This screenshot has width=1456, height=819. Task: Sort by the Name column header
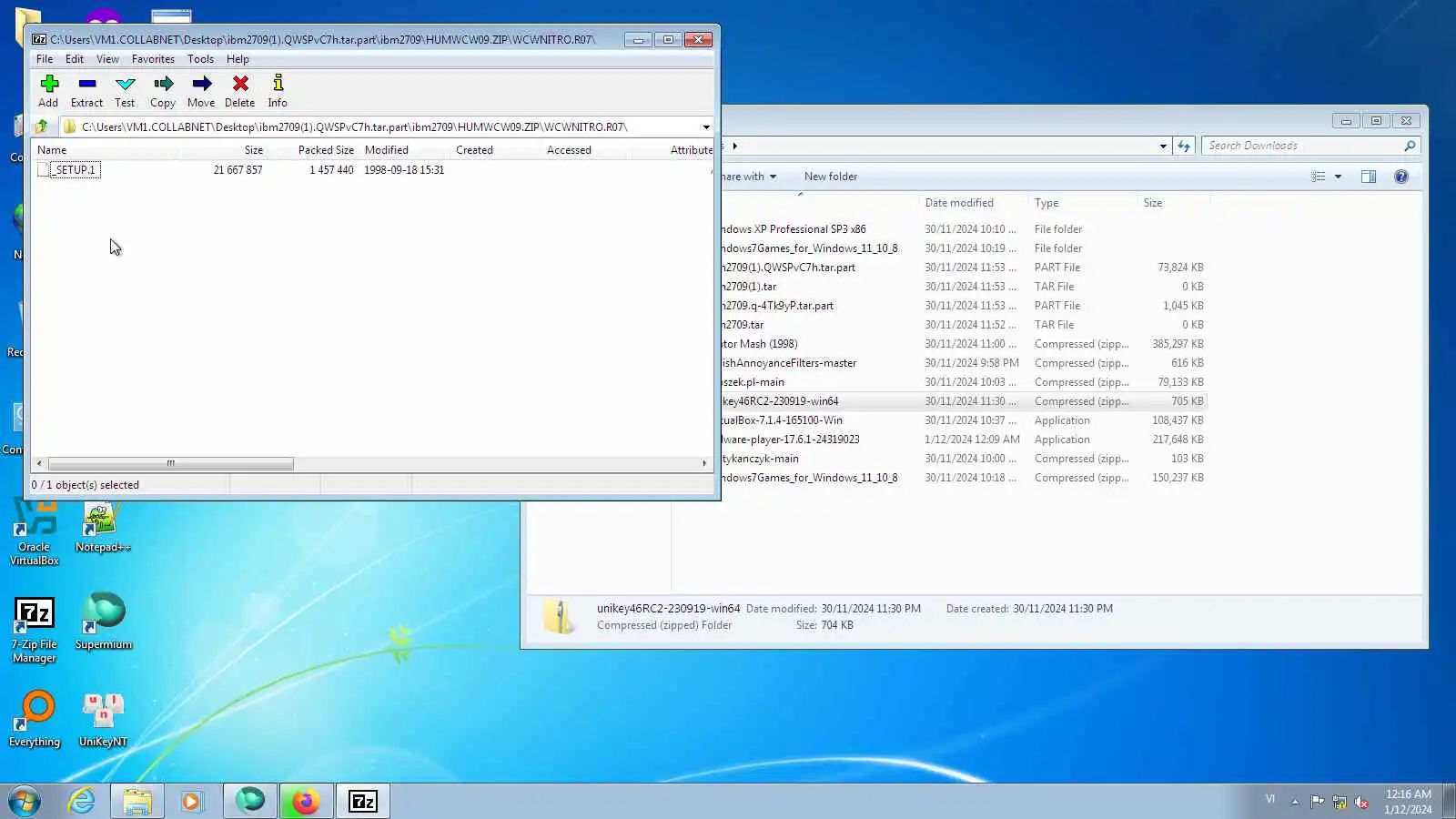(x=52, y=150)
